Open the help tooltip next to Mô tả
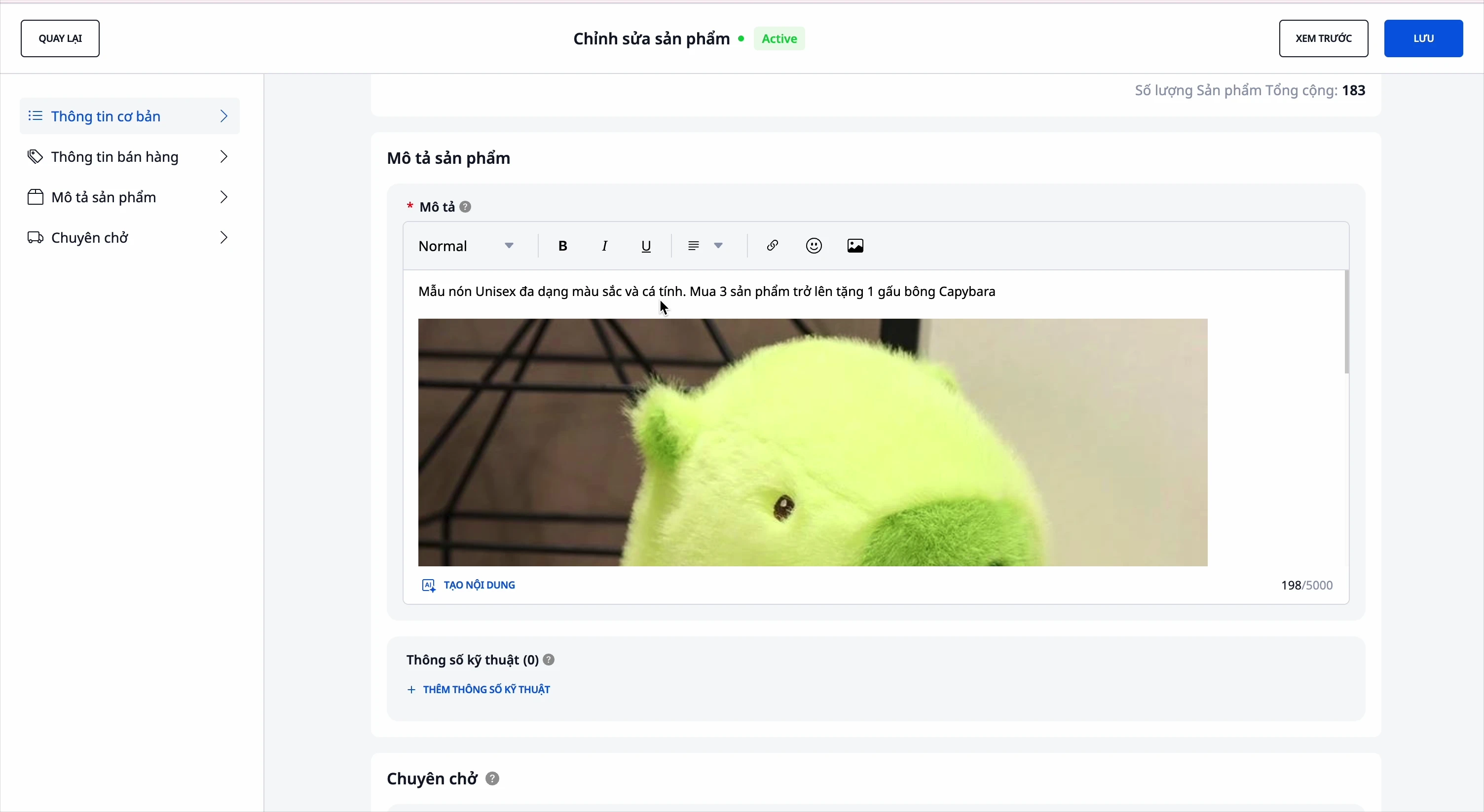The height and width of the screenshot is (812, 1484). tap(465, 207)
